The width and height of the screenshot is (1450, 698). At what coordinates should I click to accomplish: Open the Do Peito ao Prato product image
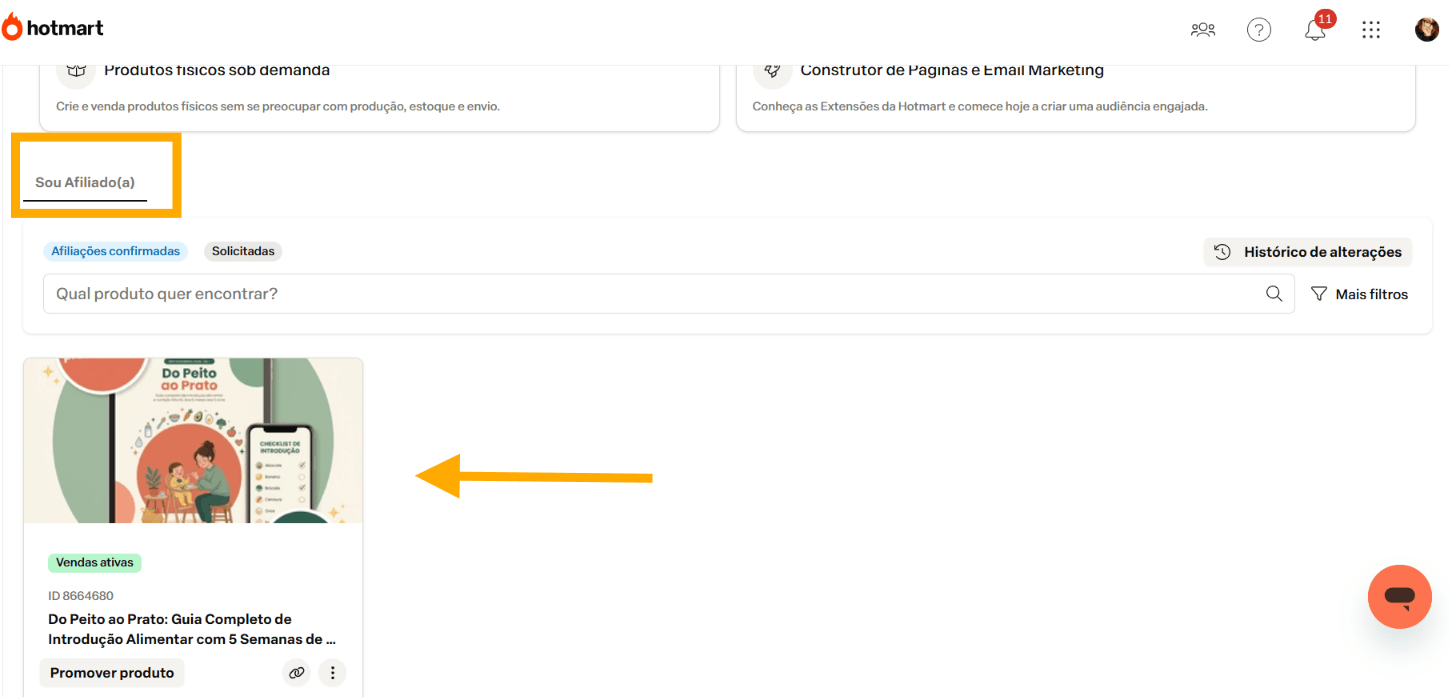click(193, 441)
